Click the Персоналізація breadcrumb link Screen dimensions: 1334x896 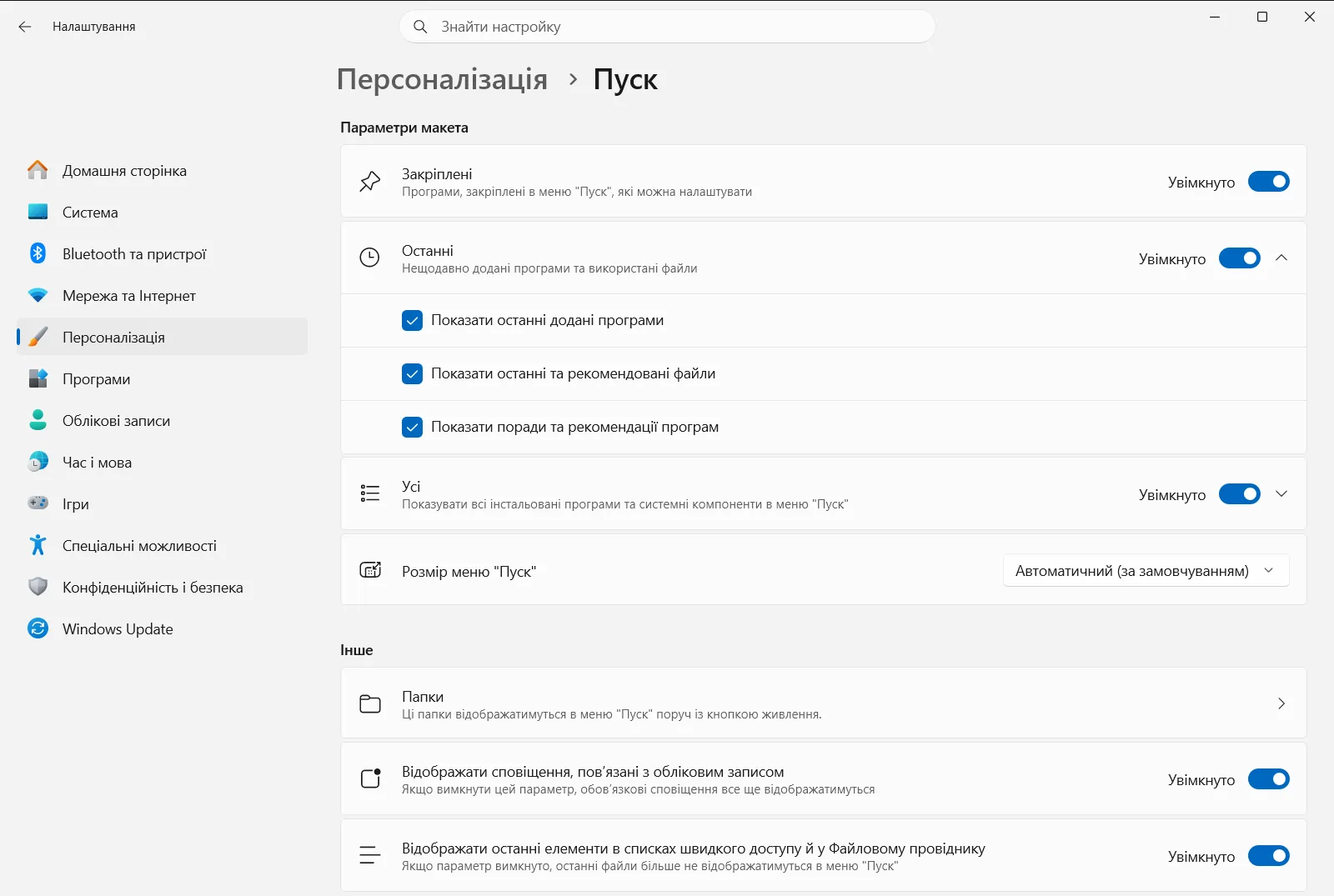[442, 79]
